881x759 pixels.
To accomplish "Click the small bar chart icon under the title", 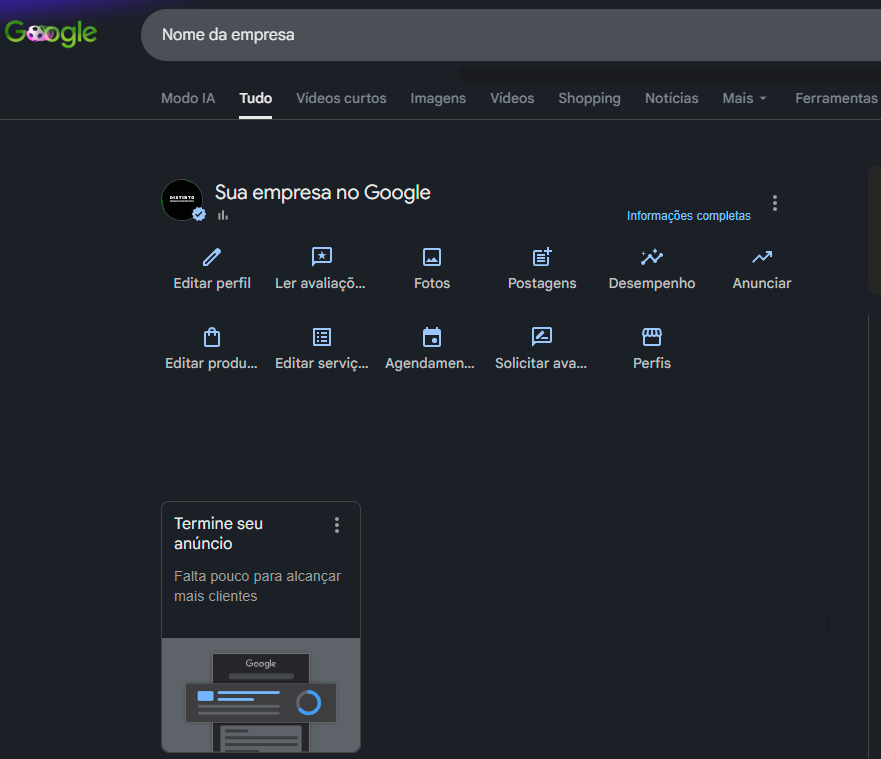I will pos(223,215).
